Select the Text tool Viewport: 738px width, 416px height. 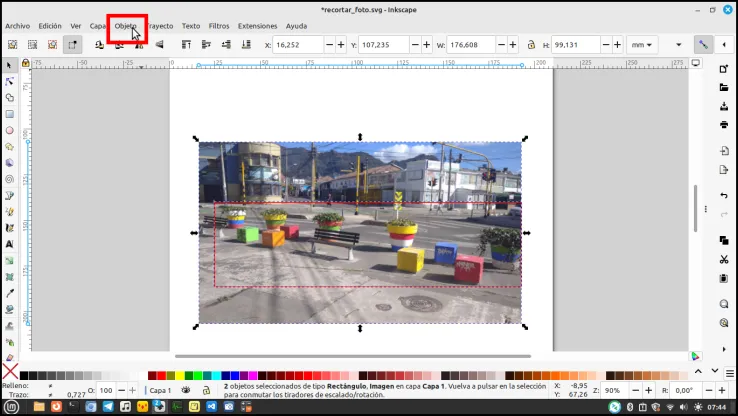click(9, 244)
